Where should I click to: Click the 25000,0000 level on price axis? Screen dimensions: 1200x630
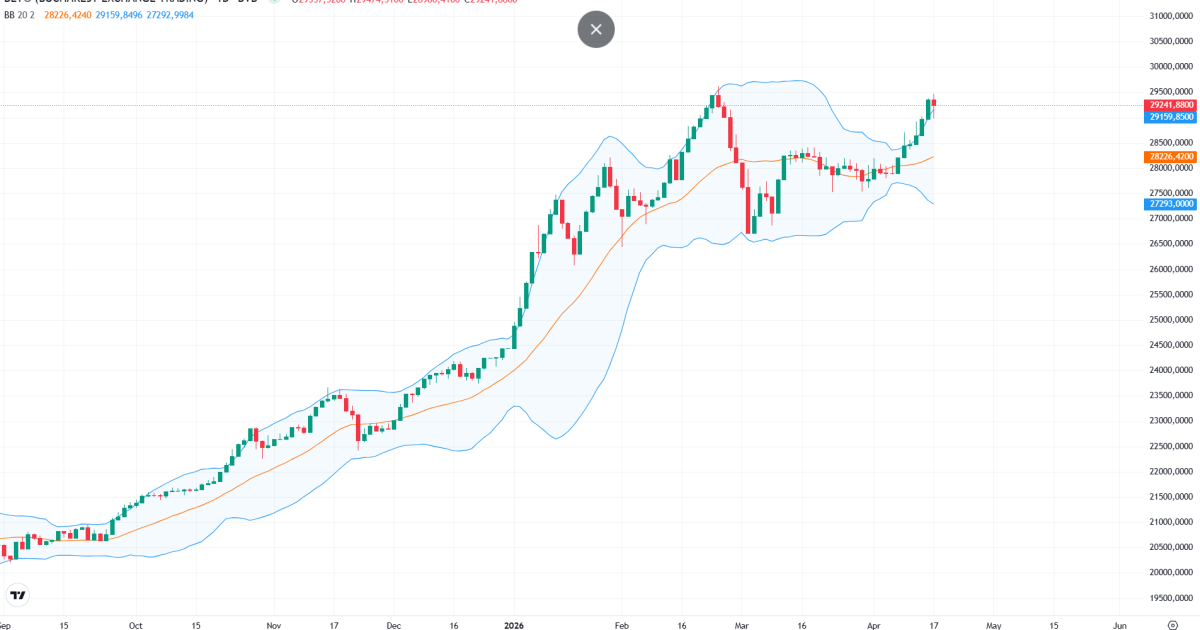pos(1171,320)
